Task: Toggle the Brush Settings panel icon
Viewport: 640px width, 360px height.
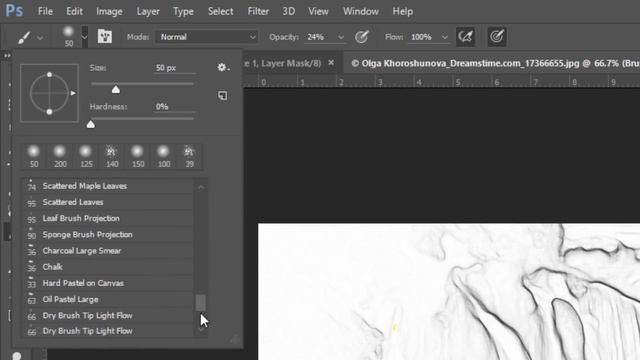Action: 105,37
